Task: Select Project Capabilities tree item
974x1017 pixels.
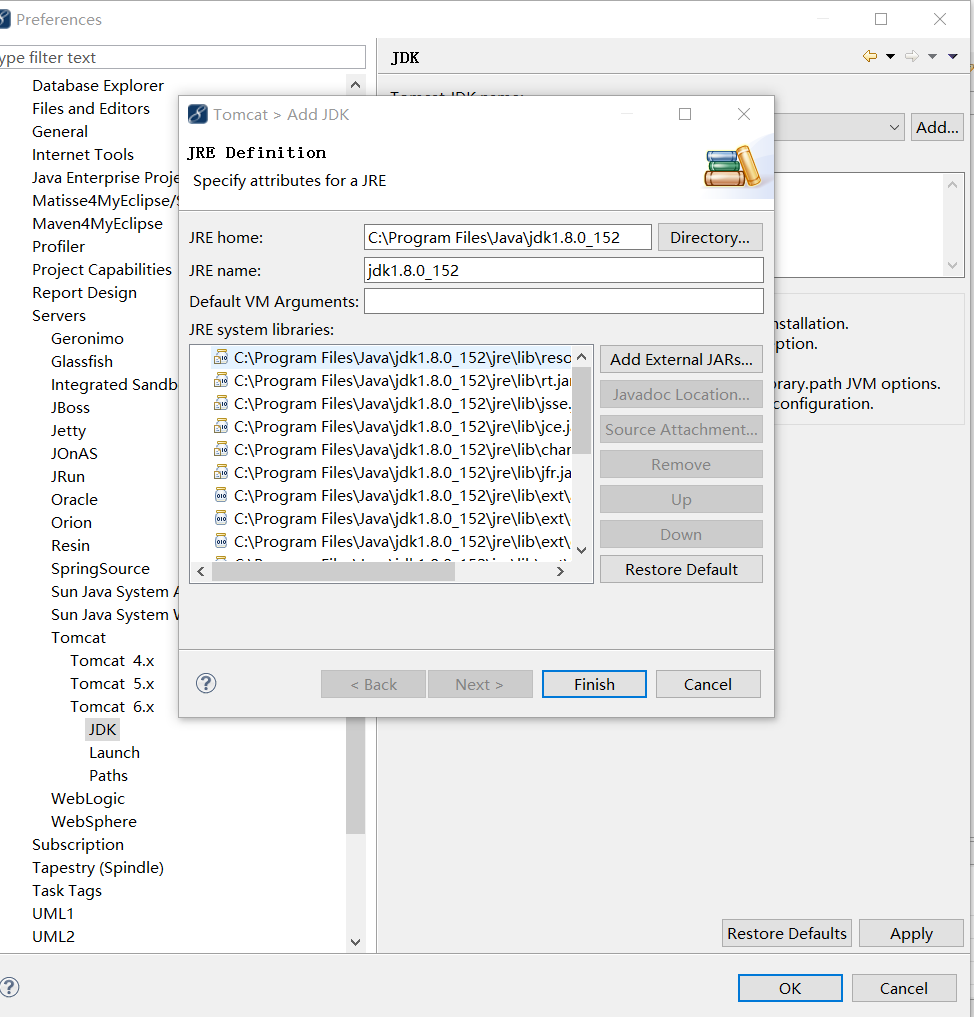Action: [102, 270]
